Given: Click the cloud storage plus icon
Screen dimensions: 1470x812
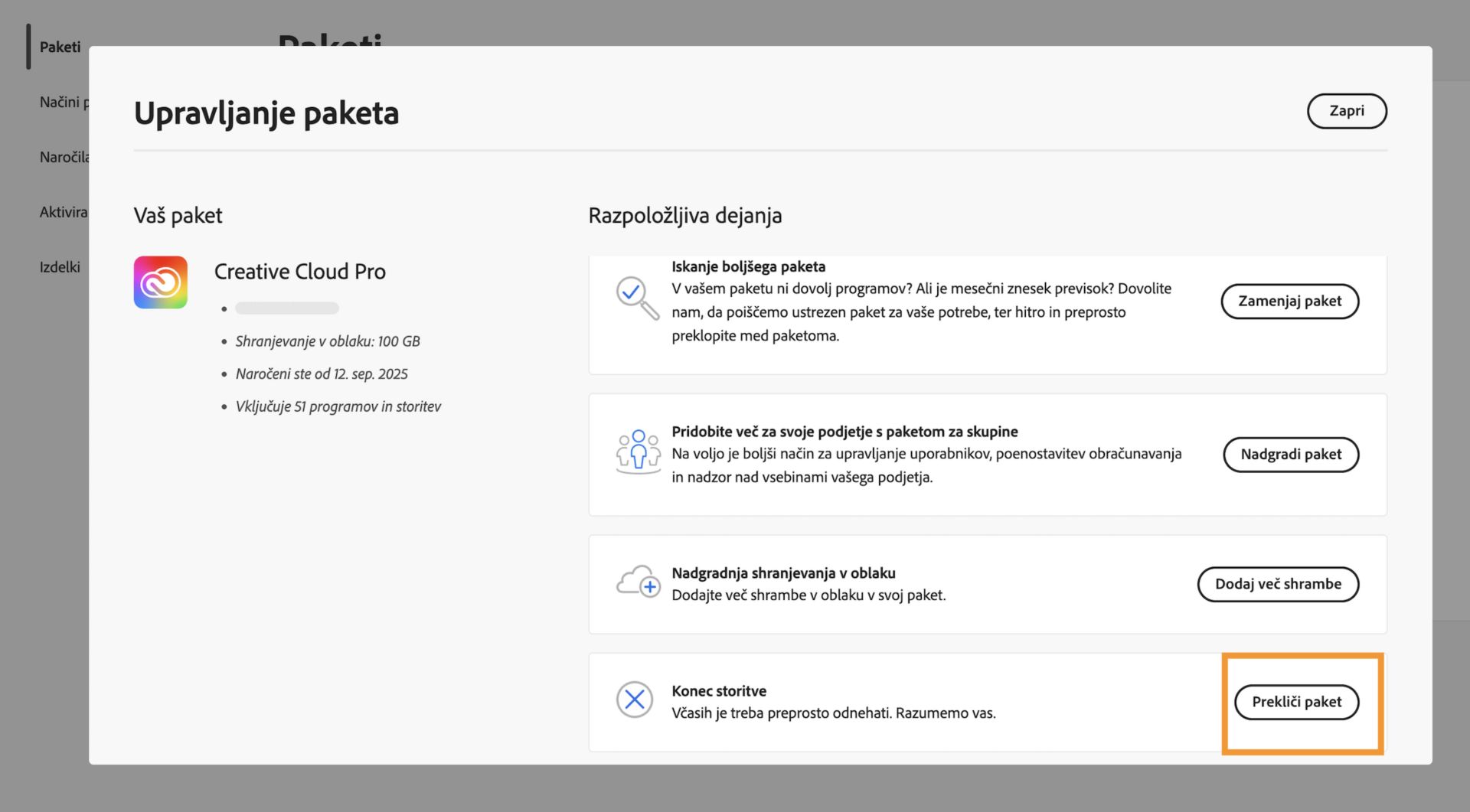Looking at the screenshot, I should click(638, 582).
